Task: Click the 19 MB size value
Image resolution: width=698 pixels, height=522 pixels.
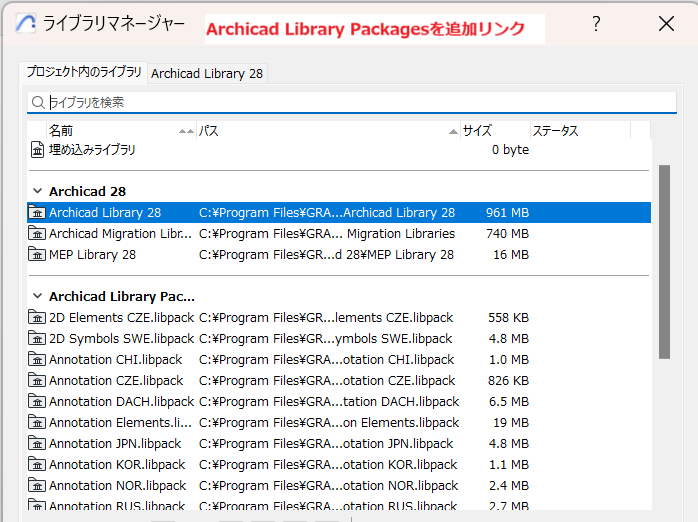Action: (511, 422)
